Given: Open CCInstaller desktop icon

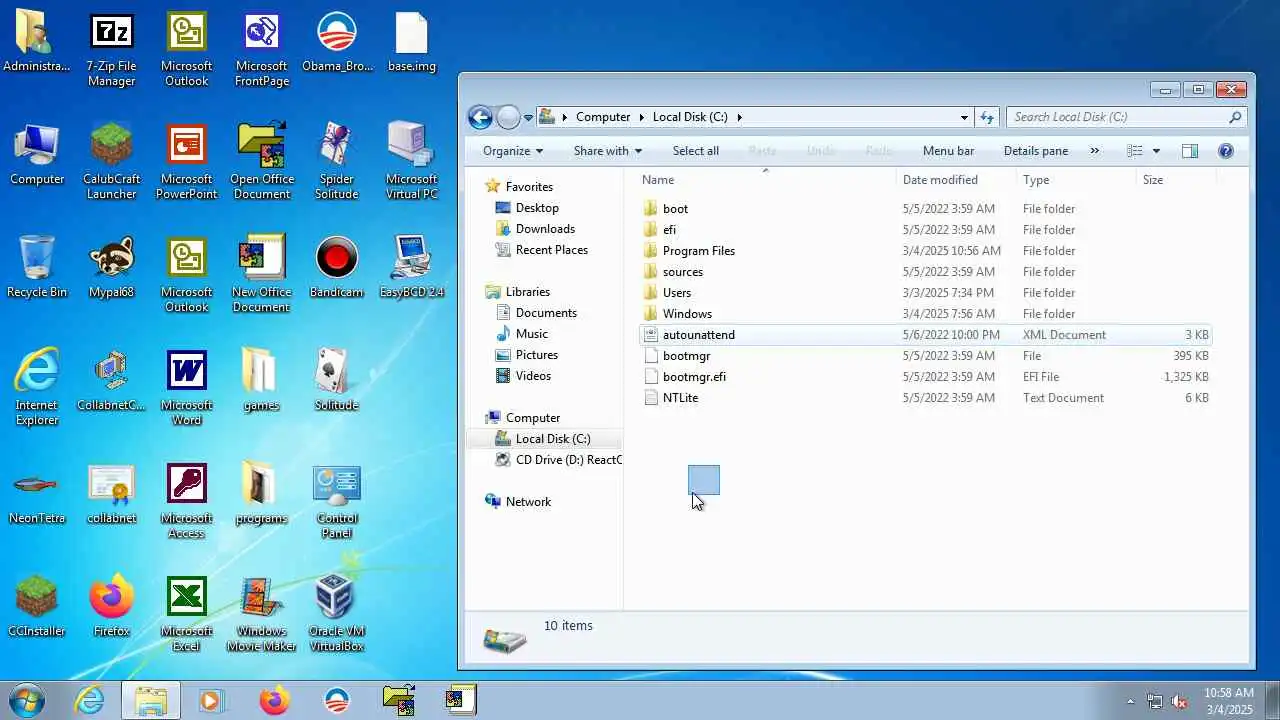Looking at the screenshot, I should click(37, 607).
